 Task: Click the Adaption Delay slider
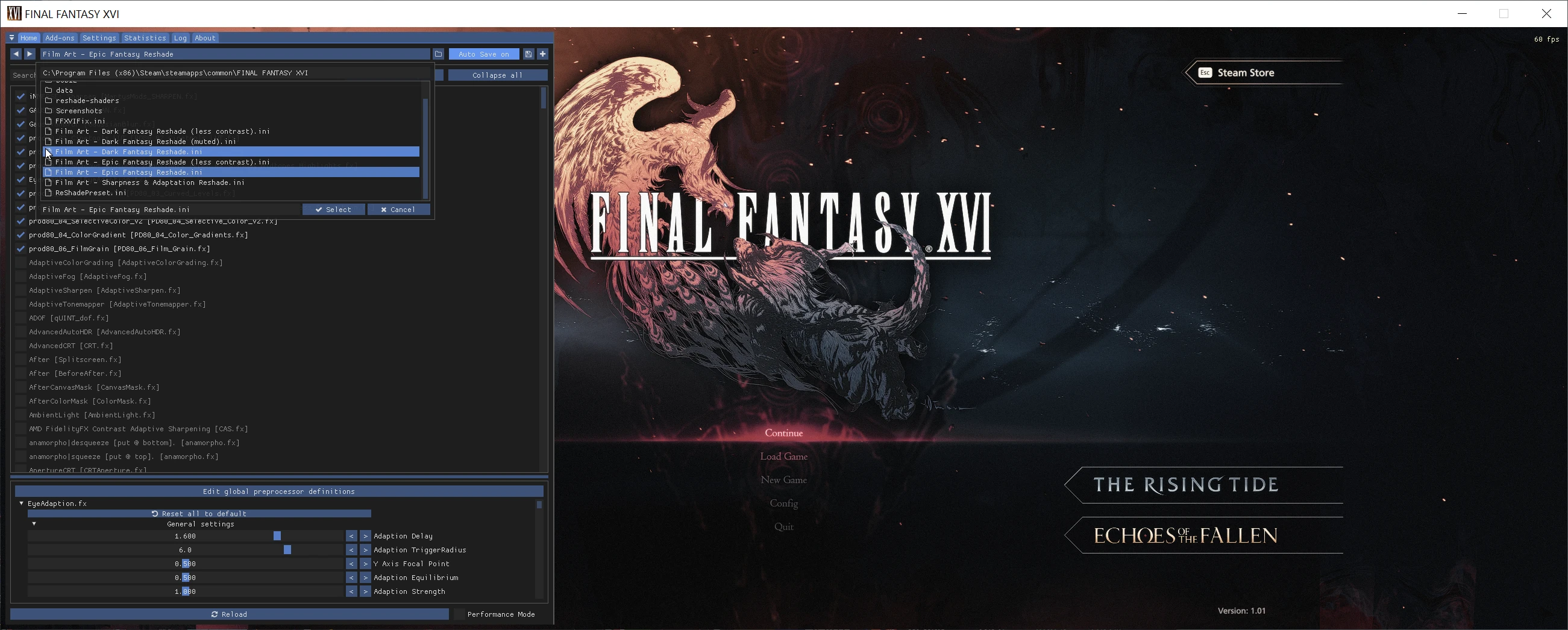coord(186,536)
